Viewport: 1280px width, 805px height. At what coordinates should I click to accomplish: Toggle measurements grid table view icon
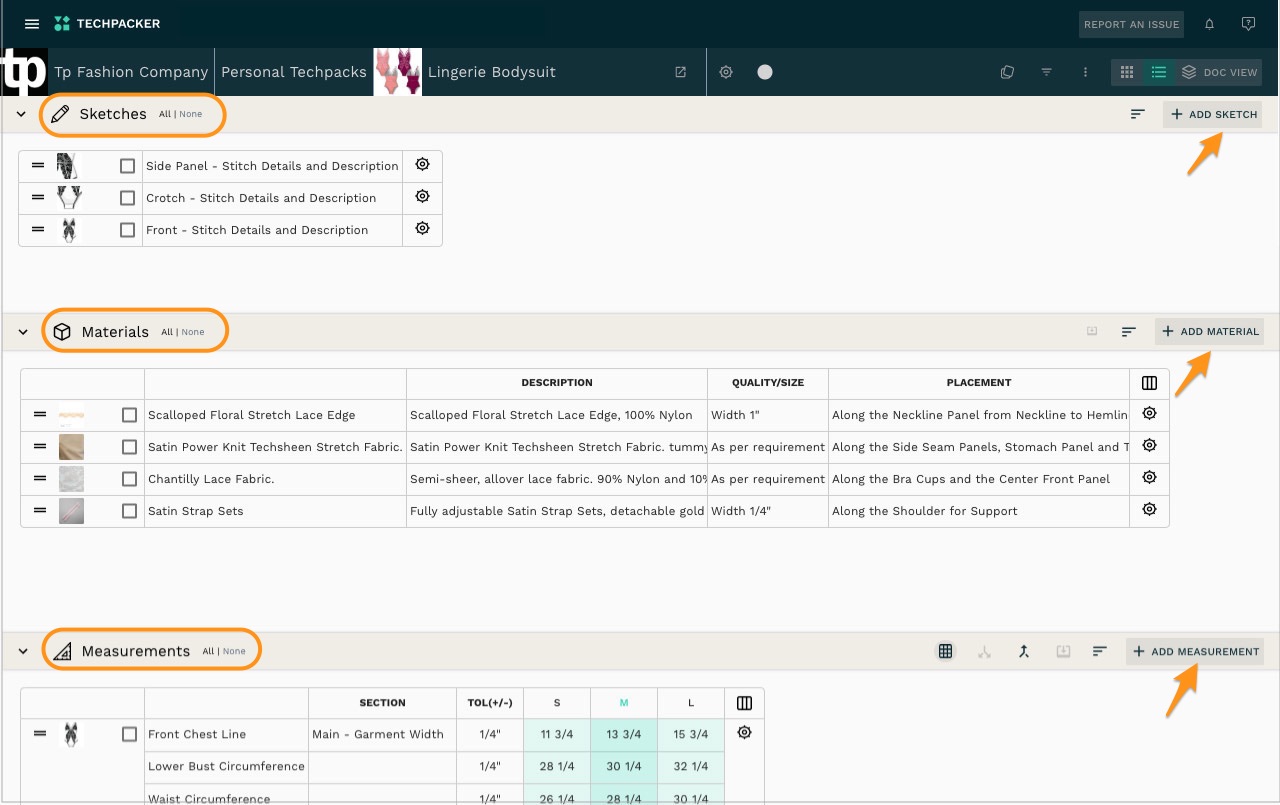[945, 651]
